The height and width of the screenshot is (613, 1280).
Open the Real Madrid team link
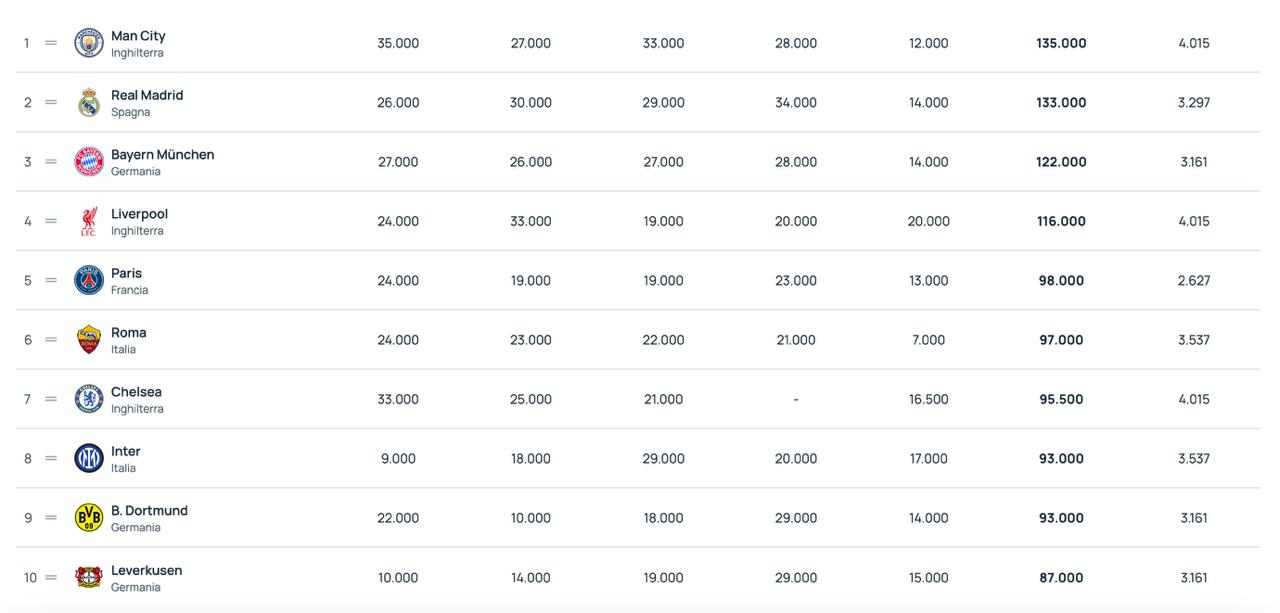(x=147, y=95)
